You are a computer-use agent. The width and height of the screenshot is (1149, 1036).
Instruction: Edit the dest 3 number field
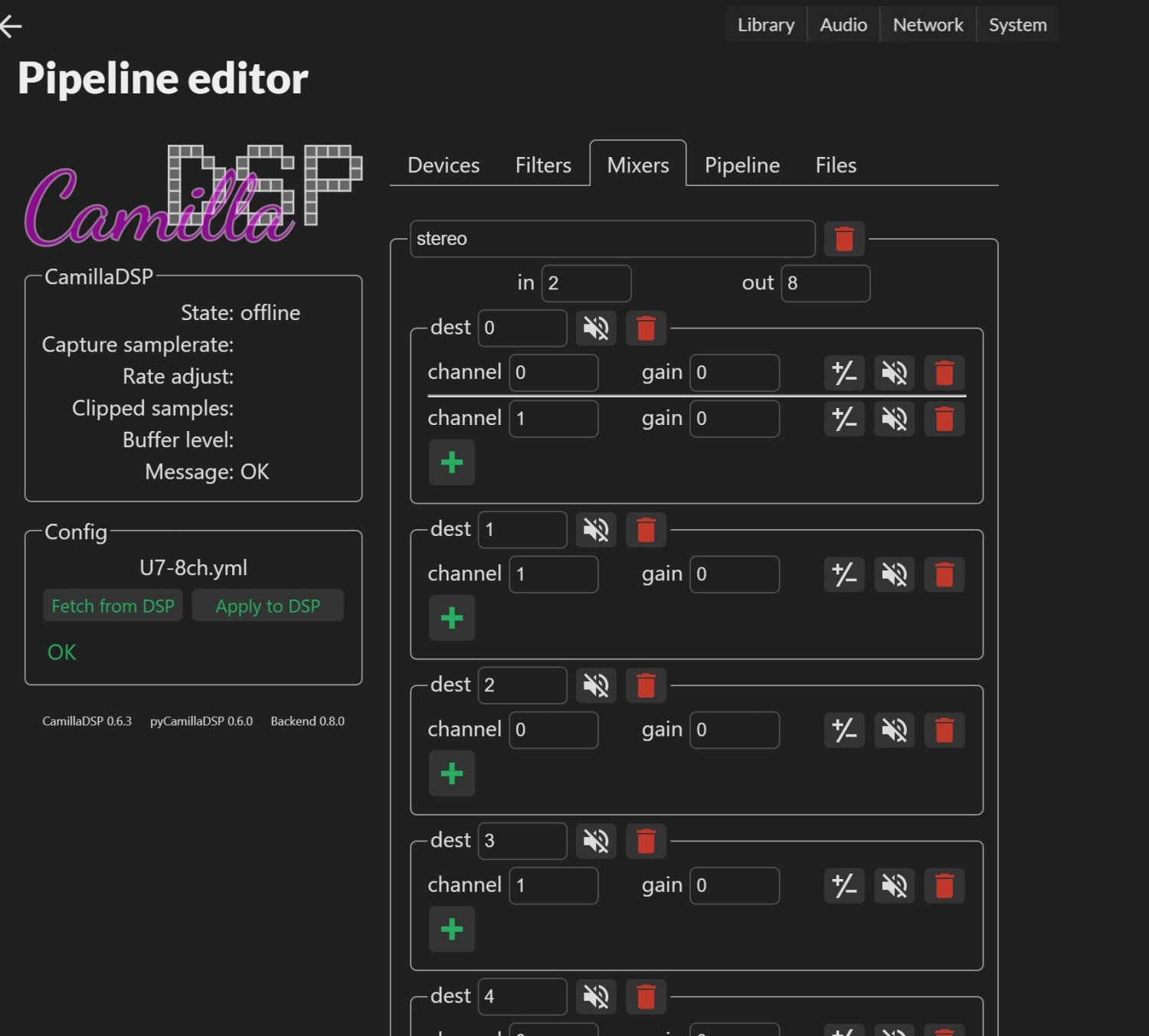pyautogui.click(x=522, y=841)
